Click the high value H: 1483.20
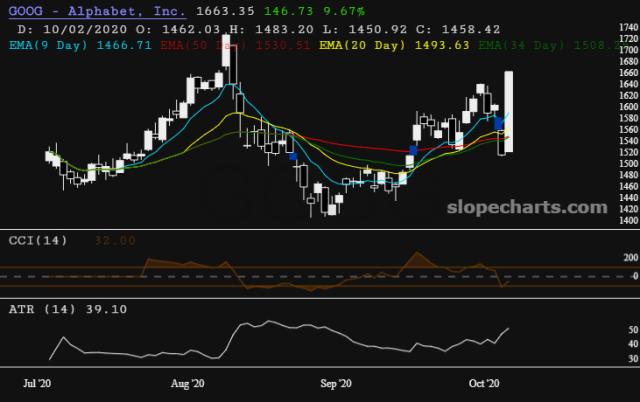Viewport: 640px width, 402px height. (272, 29)
